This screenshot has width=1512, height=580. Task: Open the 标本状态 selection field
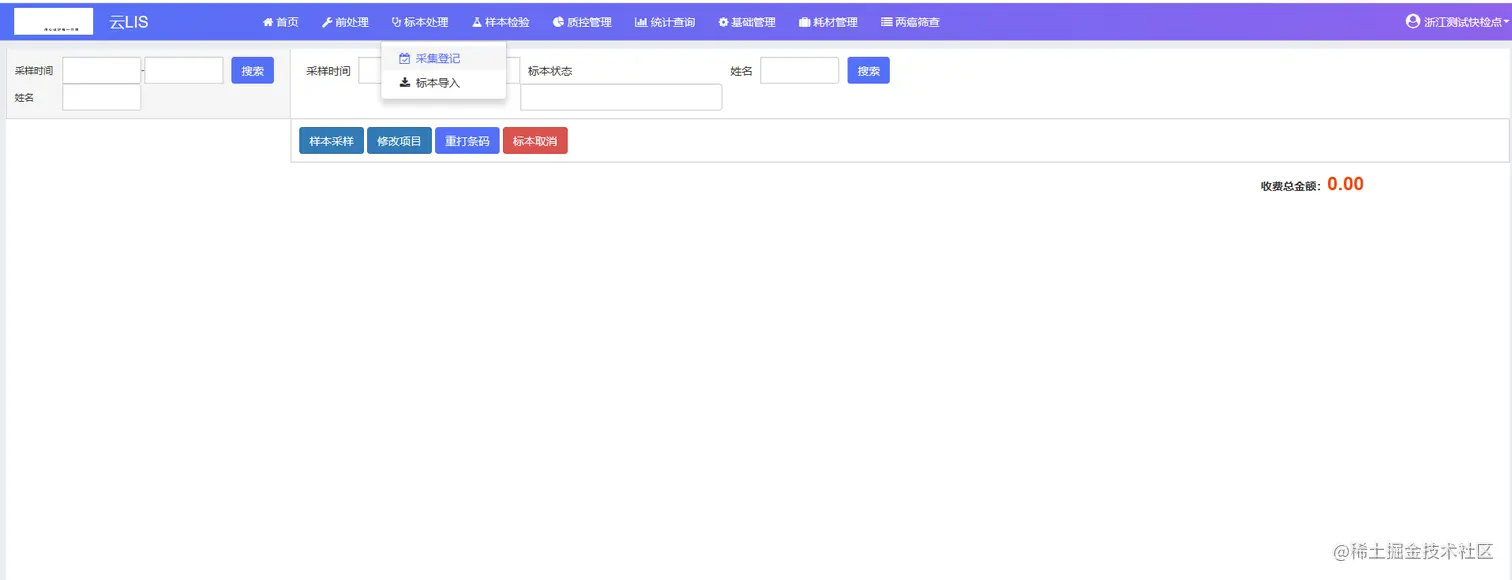[620, 97]
